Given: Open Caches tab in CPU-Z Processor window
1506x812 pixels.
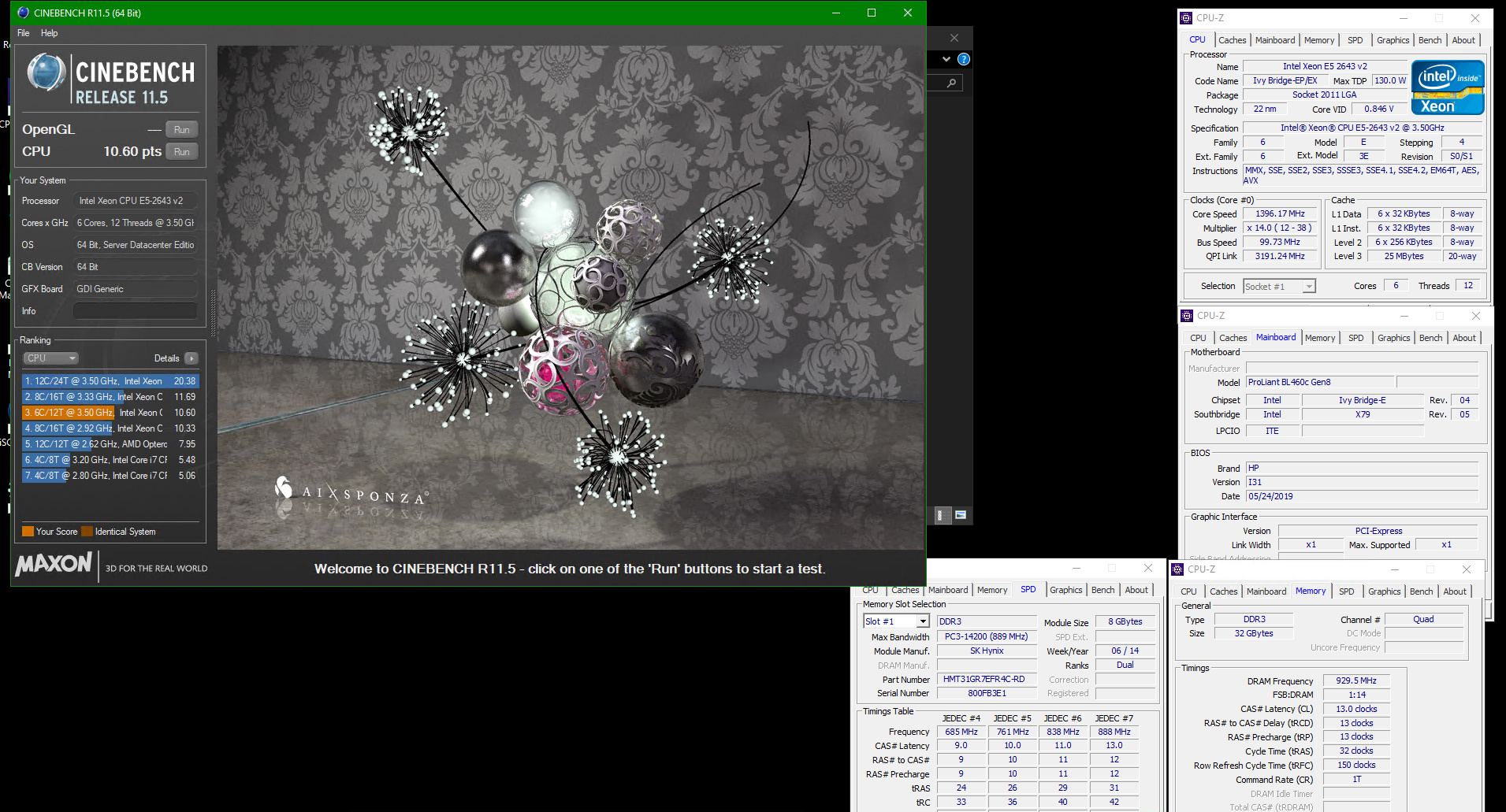Looking at the screenshot, I should point(1232,40).
